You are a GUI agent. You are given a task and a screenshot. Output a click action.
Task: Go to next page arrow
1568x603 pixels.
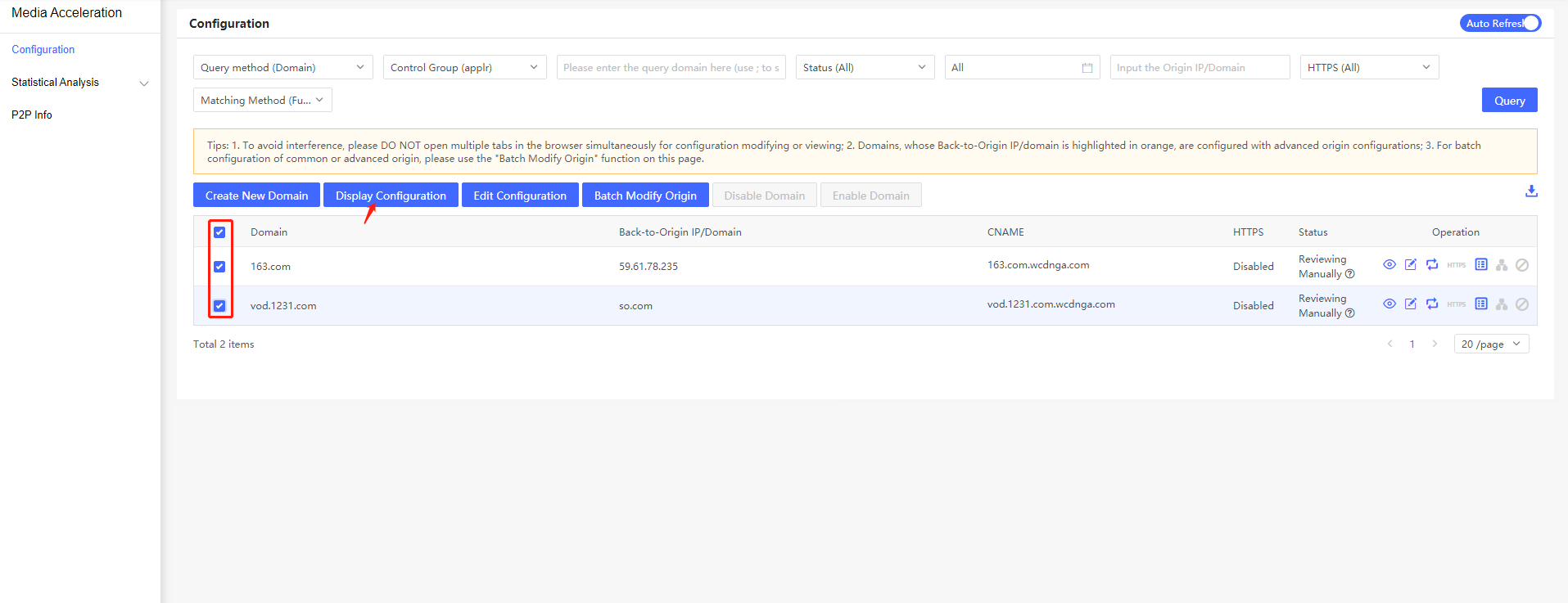click(1435, 344)
